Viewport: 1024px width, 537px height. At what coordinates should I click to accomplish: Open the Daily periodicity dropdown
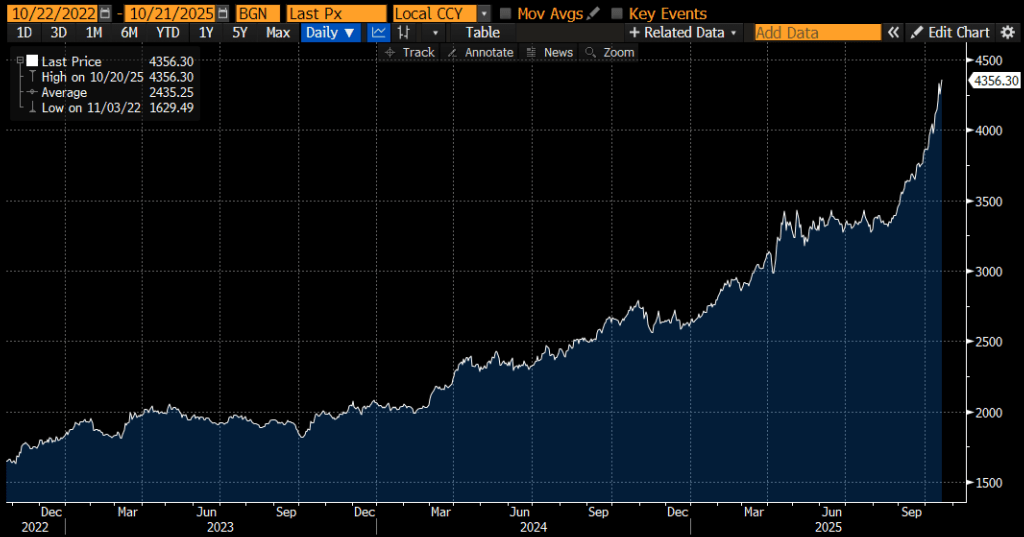[331, 33]
